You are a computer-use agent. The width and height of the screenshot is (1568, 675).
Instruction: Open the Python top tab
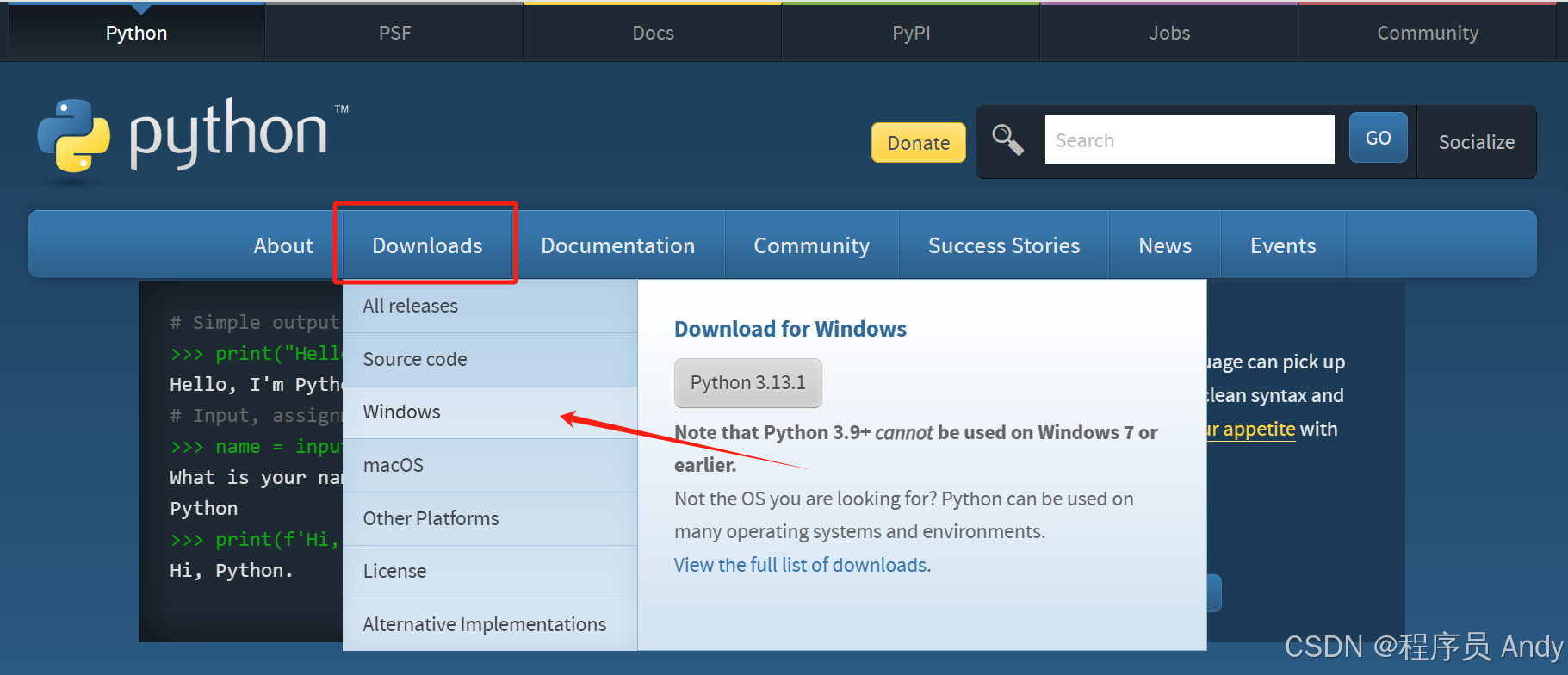click(x=136, y=33)
